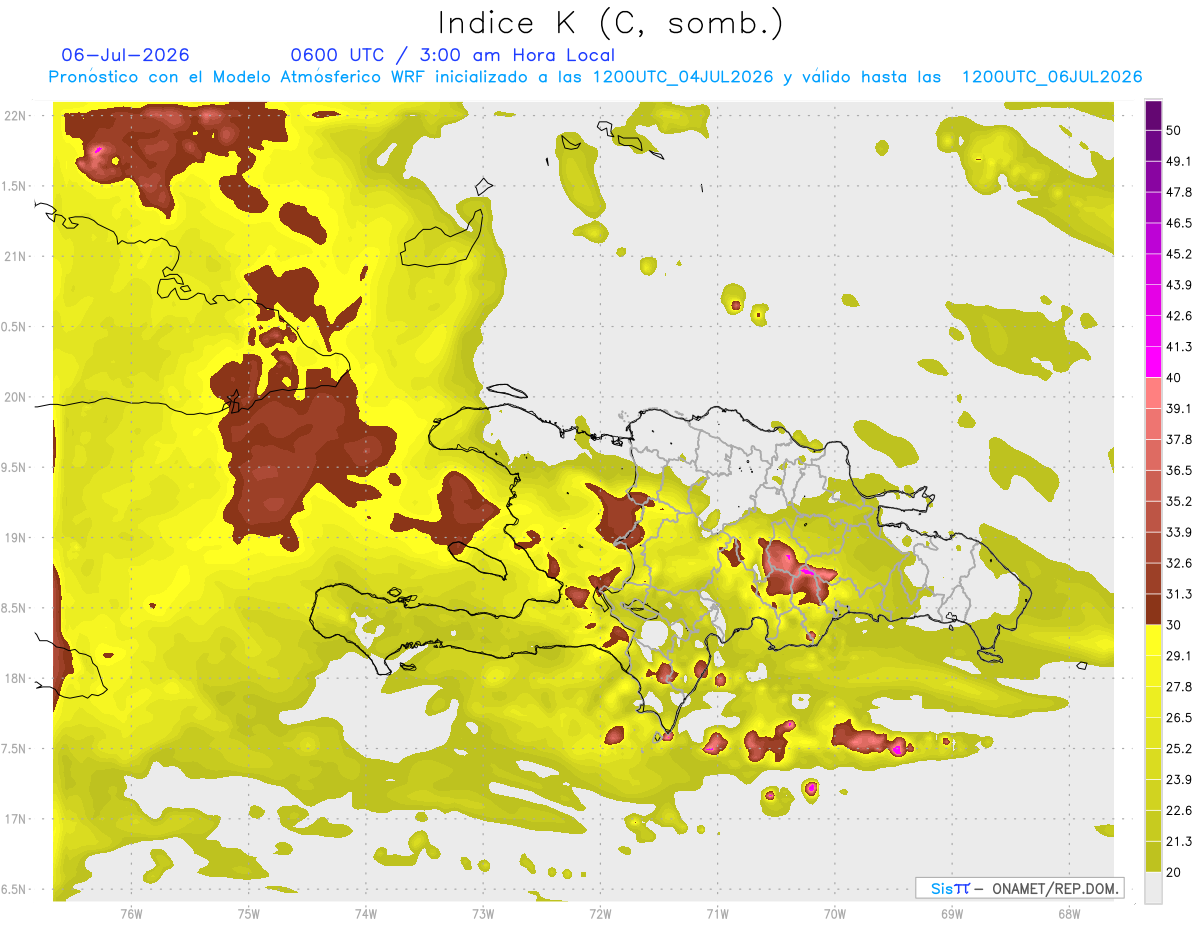This screenshot has height=927, width=1200.
Task: Click the "20" label at the bottom of the scale
Action: click(1174, 873)
